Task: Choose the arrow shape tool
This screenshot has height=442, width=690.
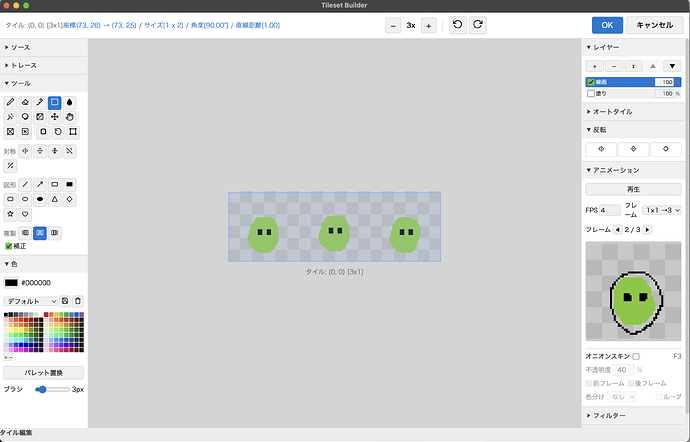Action: point(40,184)
